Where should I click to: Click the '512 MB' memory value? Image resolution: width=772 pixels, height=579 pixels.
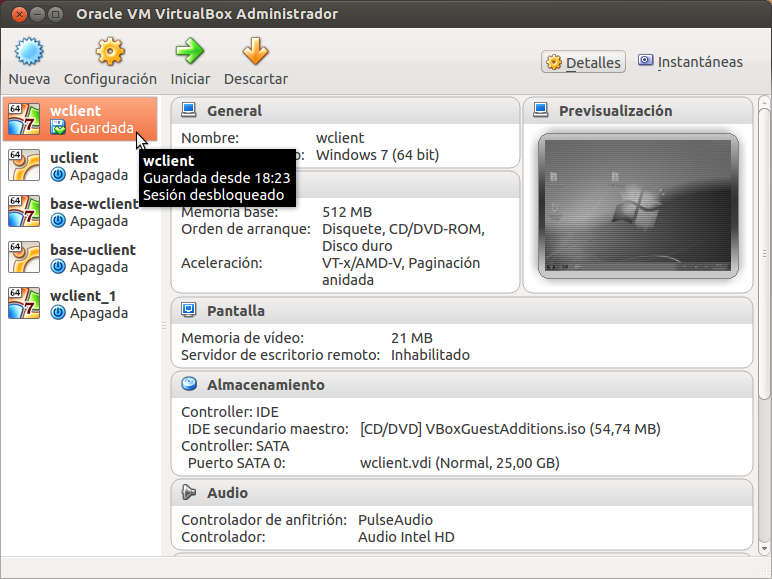coord(347,212)
